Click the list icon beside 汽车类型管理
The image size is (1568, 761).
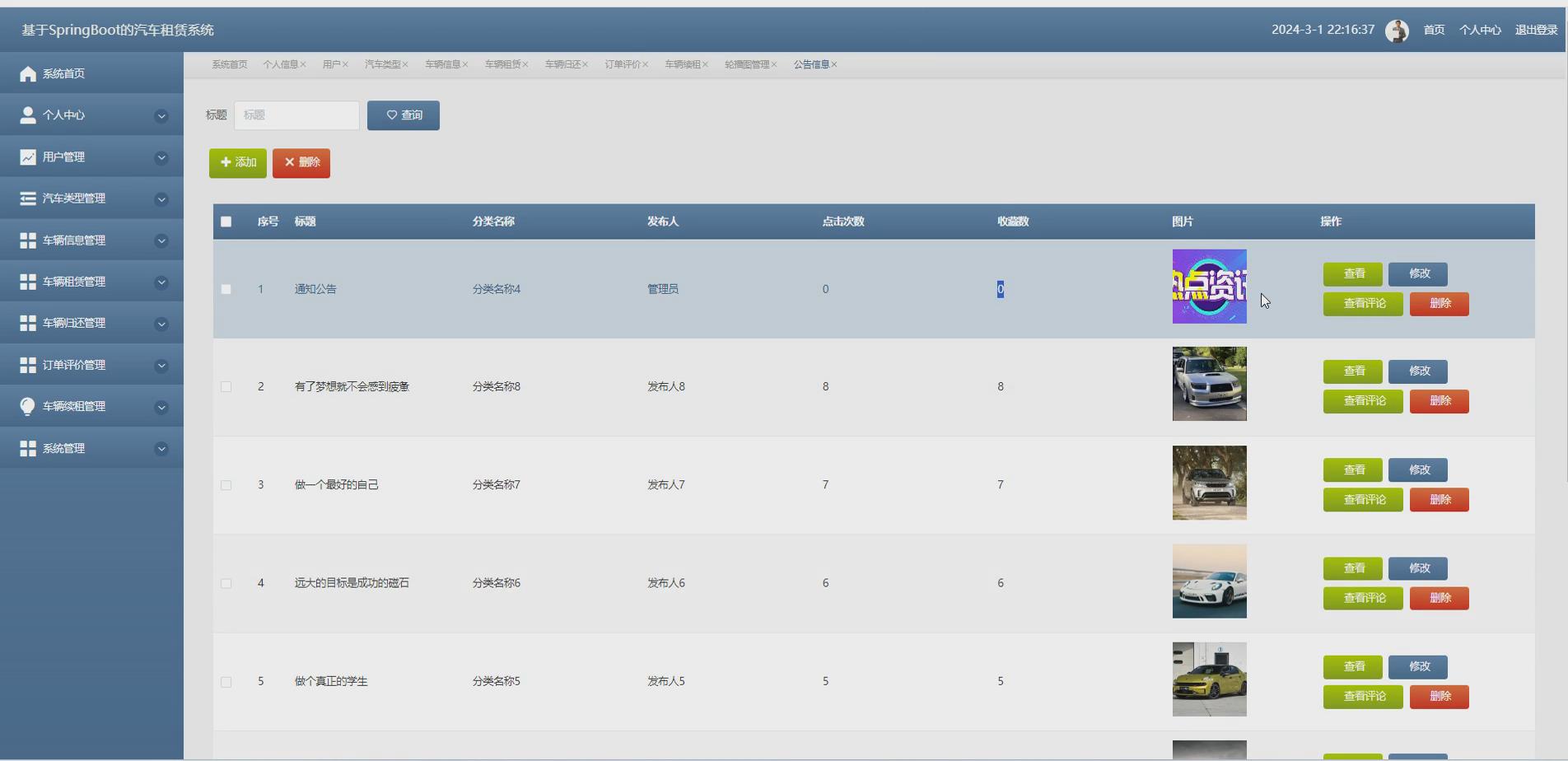coord(28,198)
